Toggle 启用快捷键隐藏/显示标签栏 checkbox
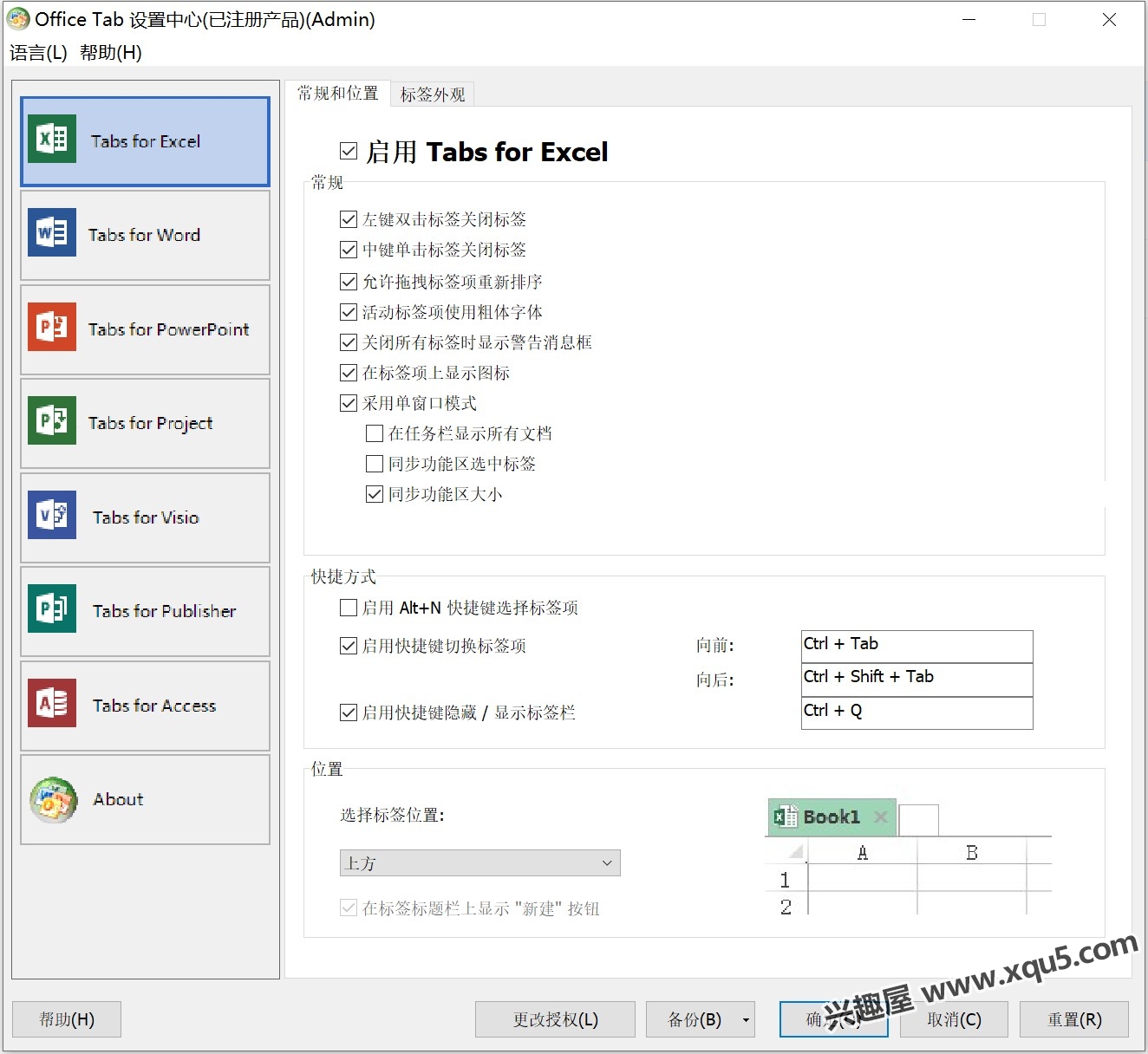Viewport: 1148px width, 1054px height. pos(349,712)
